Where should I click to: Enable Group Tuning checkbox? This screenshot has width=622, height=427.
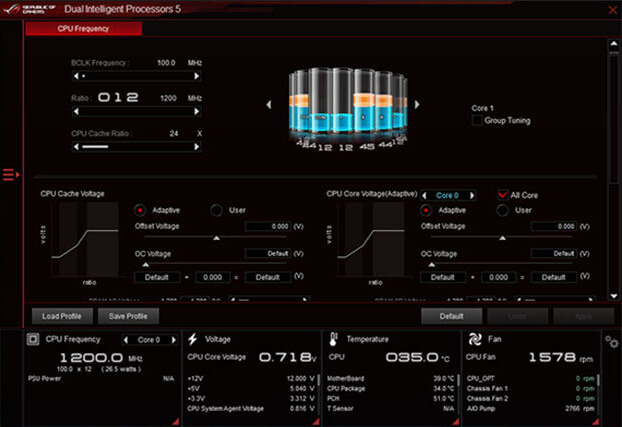click(x=477, y=121)
